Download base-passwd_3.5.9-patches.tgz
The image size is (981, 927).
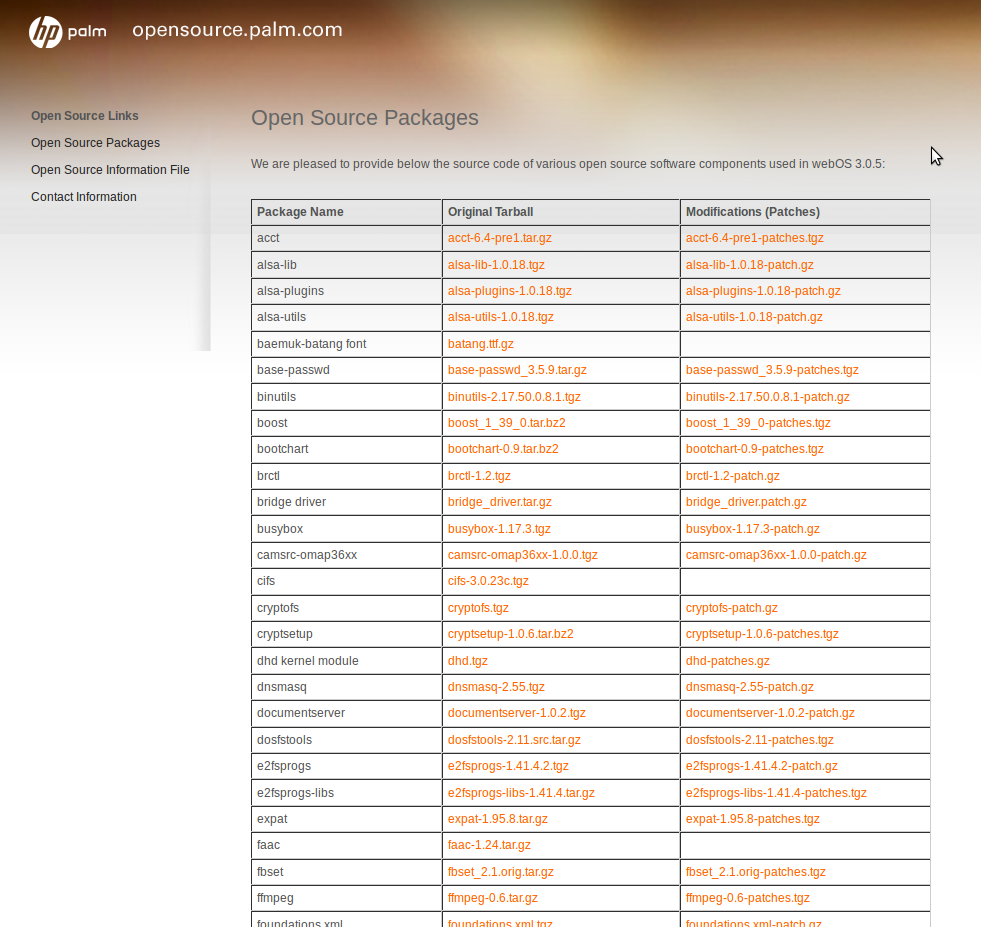click(x=772, y=370)
